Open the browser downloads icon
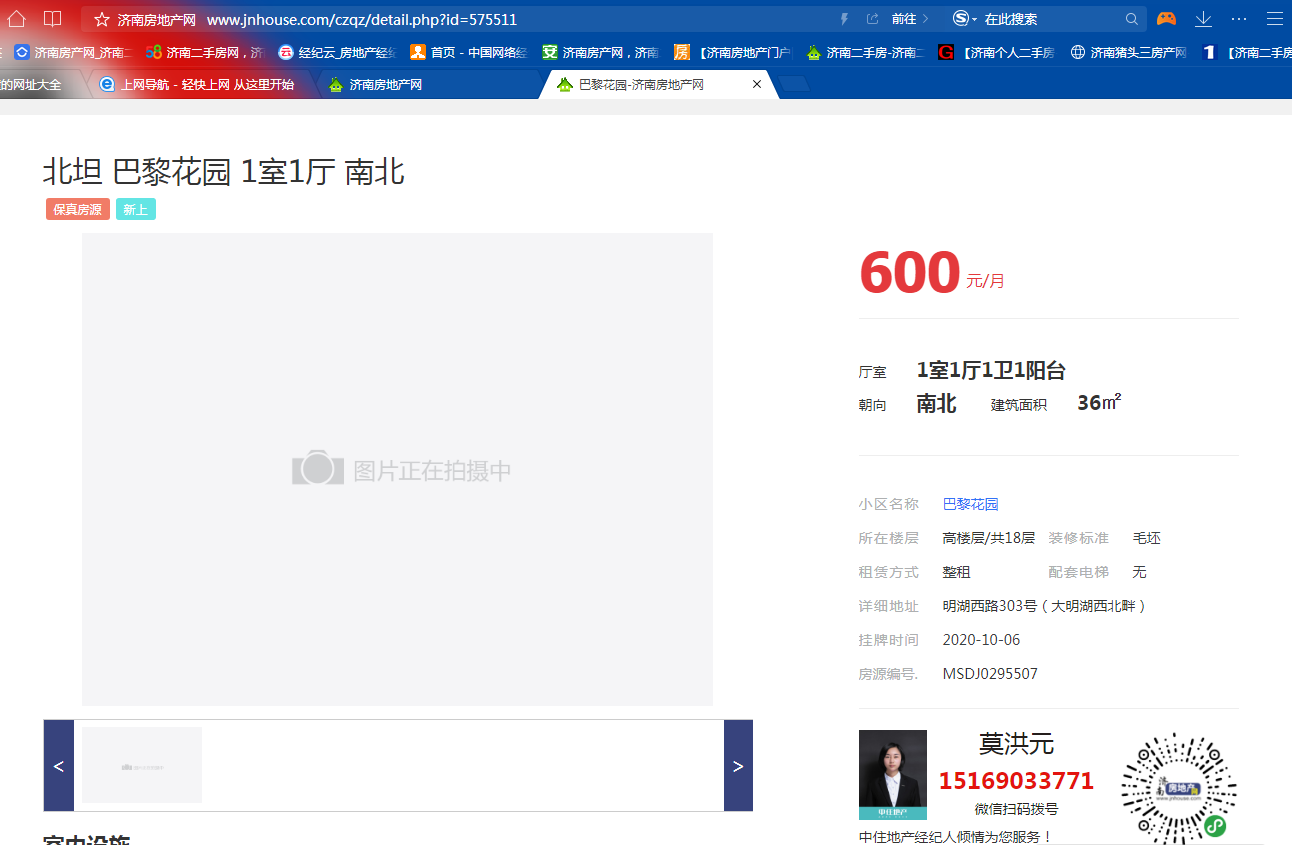 tap(1203, 19)
